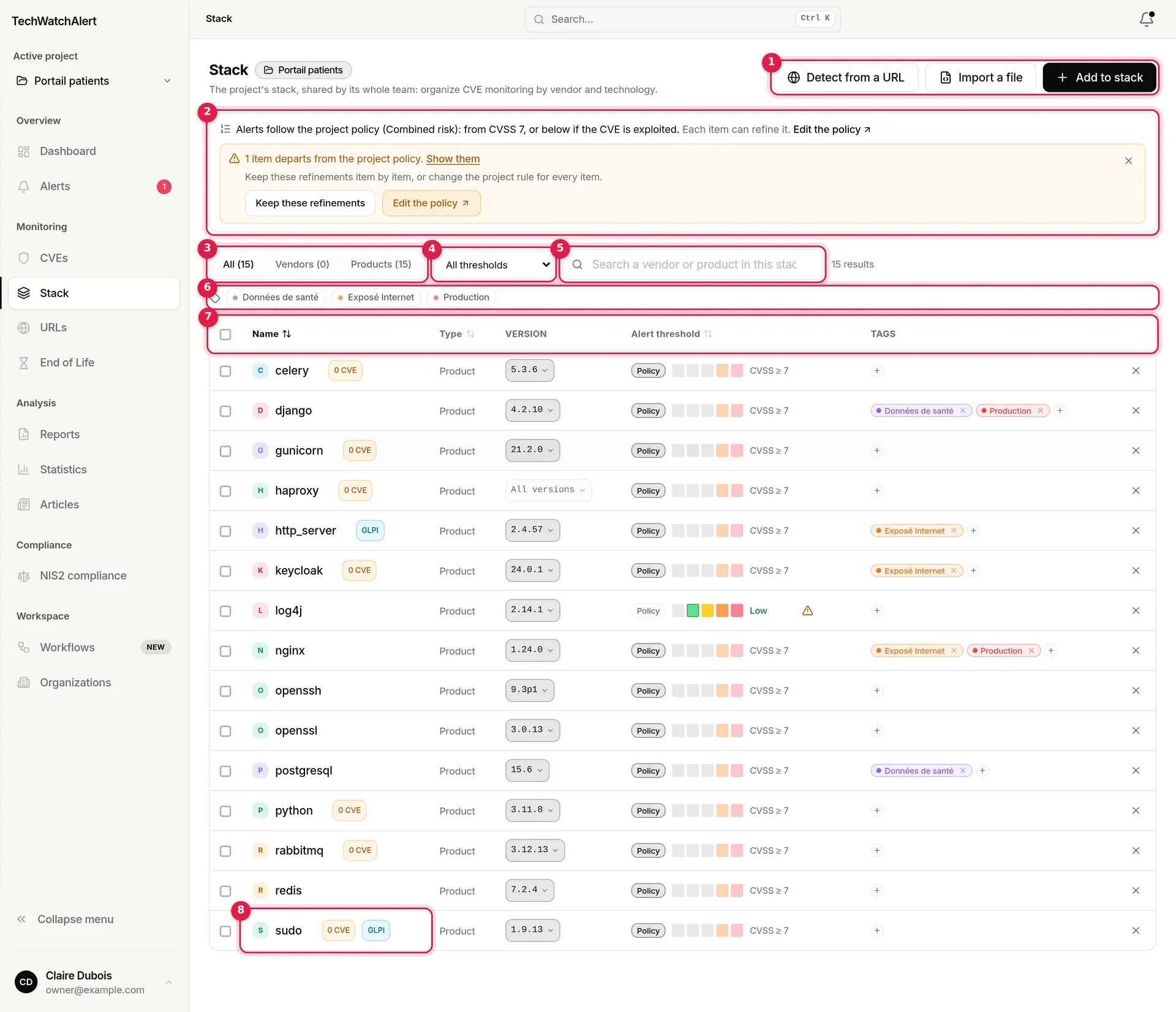Click Detect from a URL
The width and height of the screenshot is (1176, 1012).
845,77
